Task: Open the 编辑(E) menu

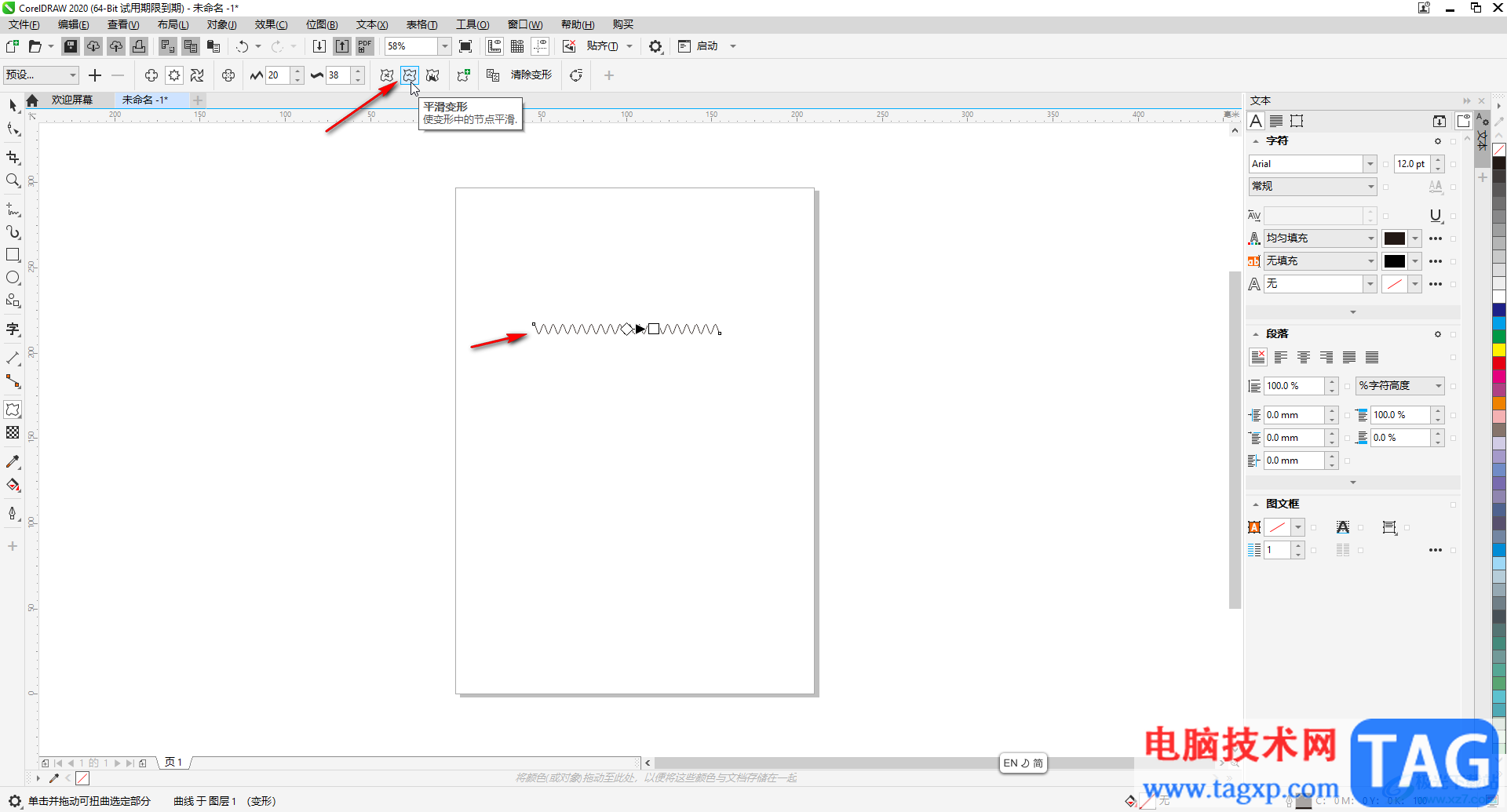Action: tap(74, 25)
